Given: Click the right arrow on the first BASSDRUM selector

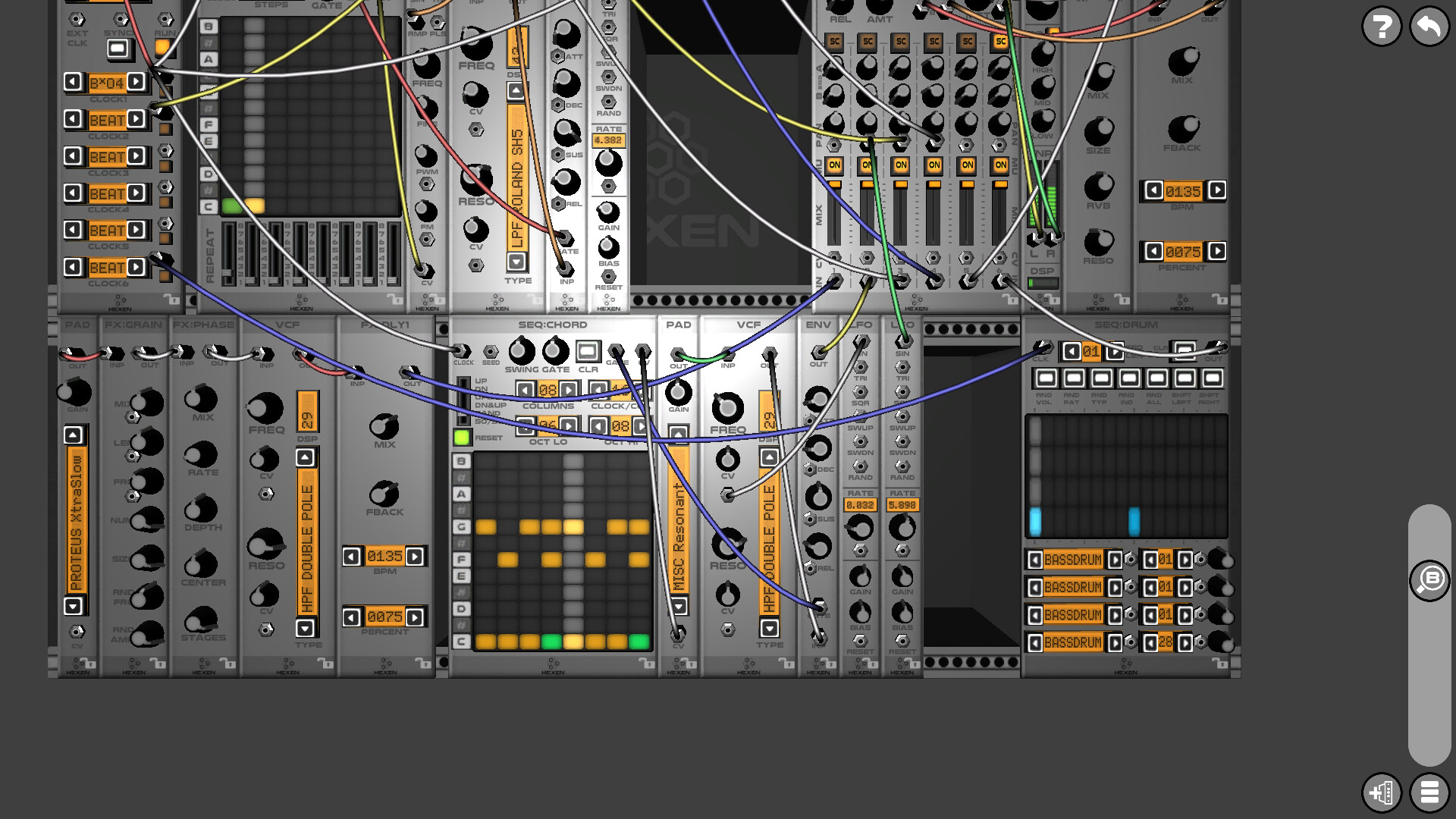Looking at the screenshot, I should coord(1114,560).
